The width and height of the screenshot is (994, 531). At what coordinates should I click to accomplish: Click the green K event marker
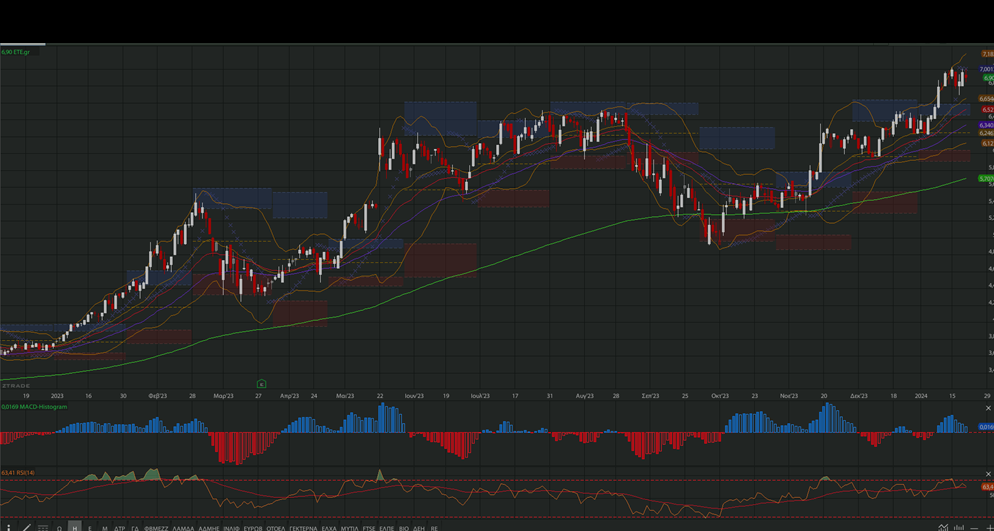(x=261, y=383)
